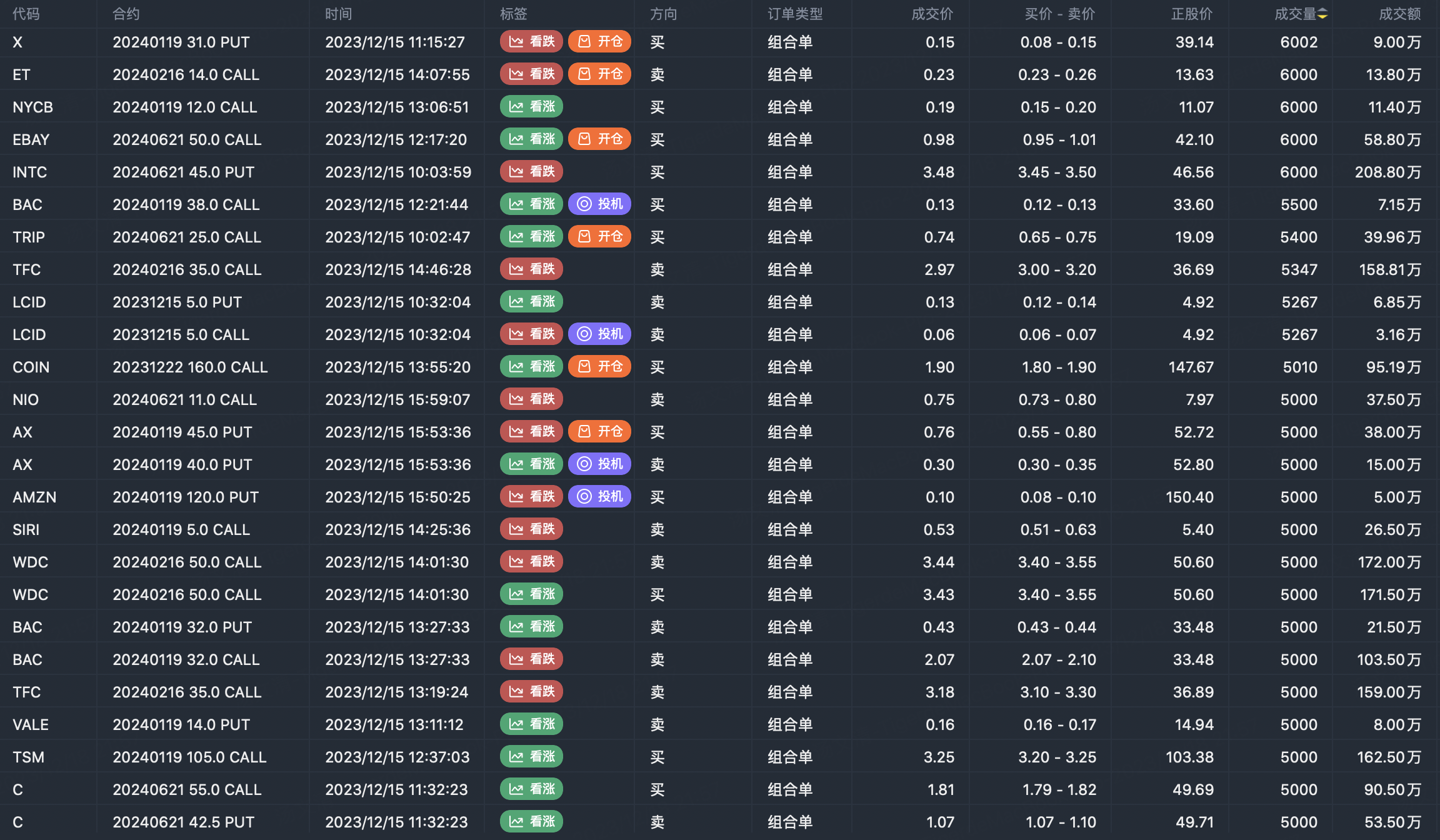Open the COIN ticker symbol
The height and width of the screenshot is (840, 1440).
tap(31, 367)
